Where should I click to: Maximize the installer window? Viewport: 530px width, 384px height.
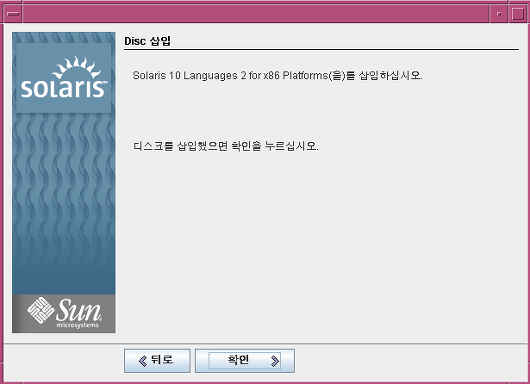[x=517, y=14]
